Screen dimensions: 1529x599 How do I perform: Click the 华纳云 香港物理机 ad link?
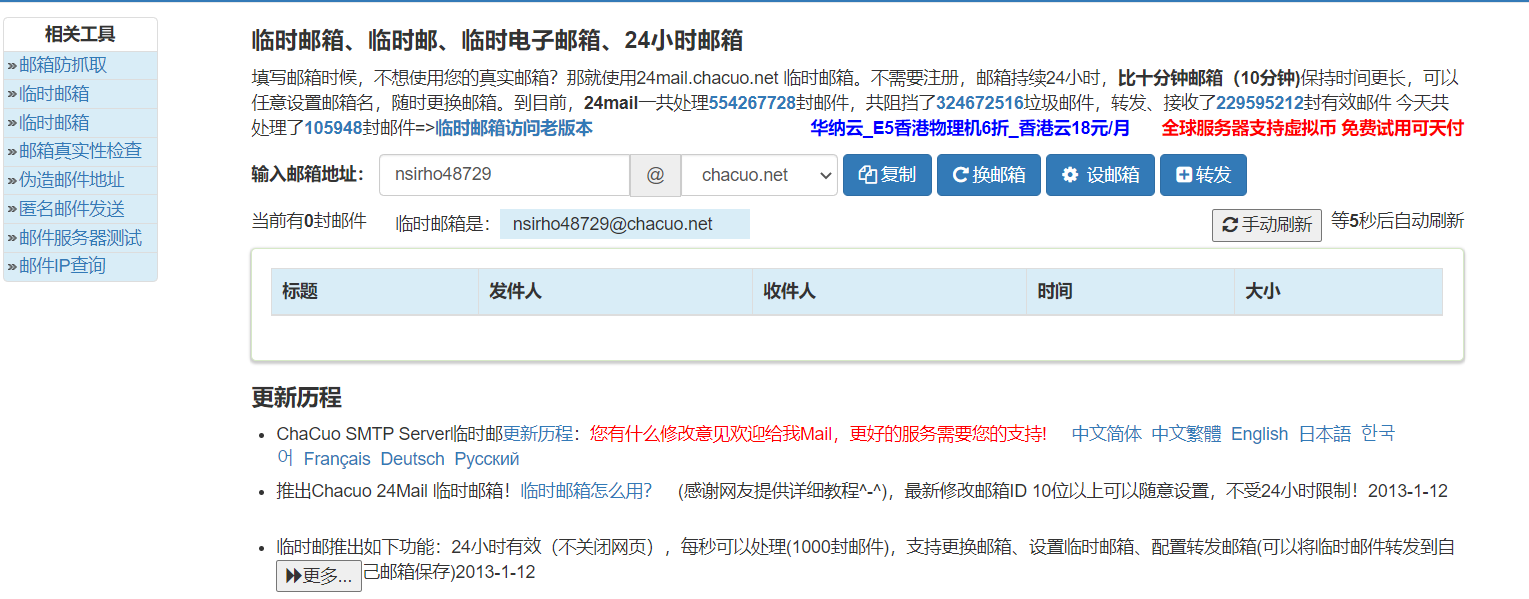969,128
